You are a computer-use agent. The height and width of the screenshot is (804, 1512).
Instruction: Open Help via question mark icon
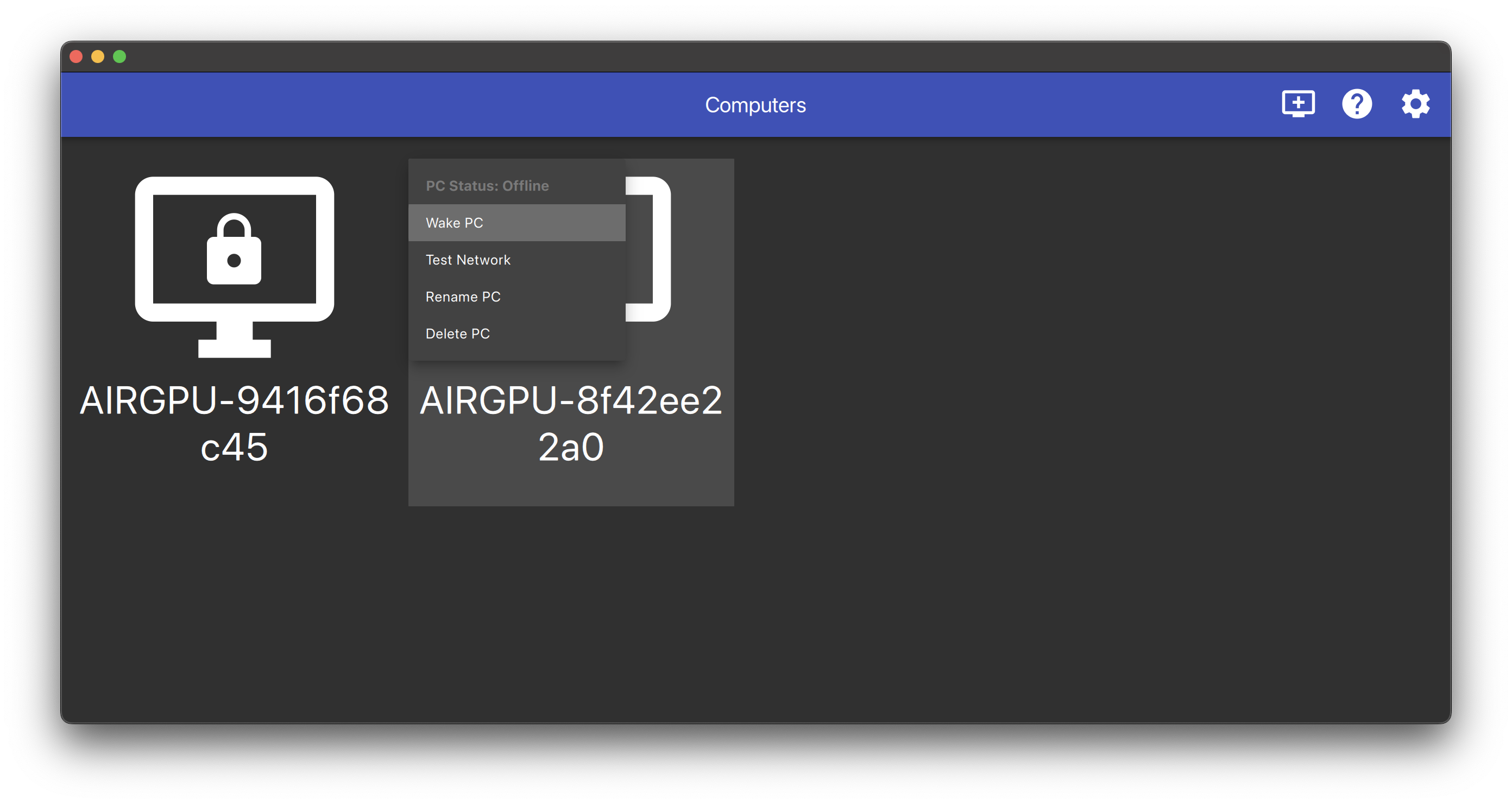tap(1357, 104)
